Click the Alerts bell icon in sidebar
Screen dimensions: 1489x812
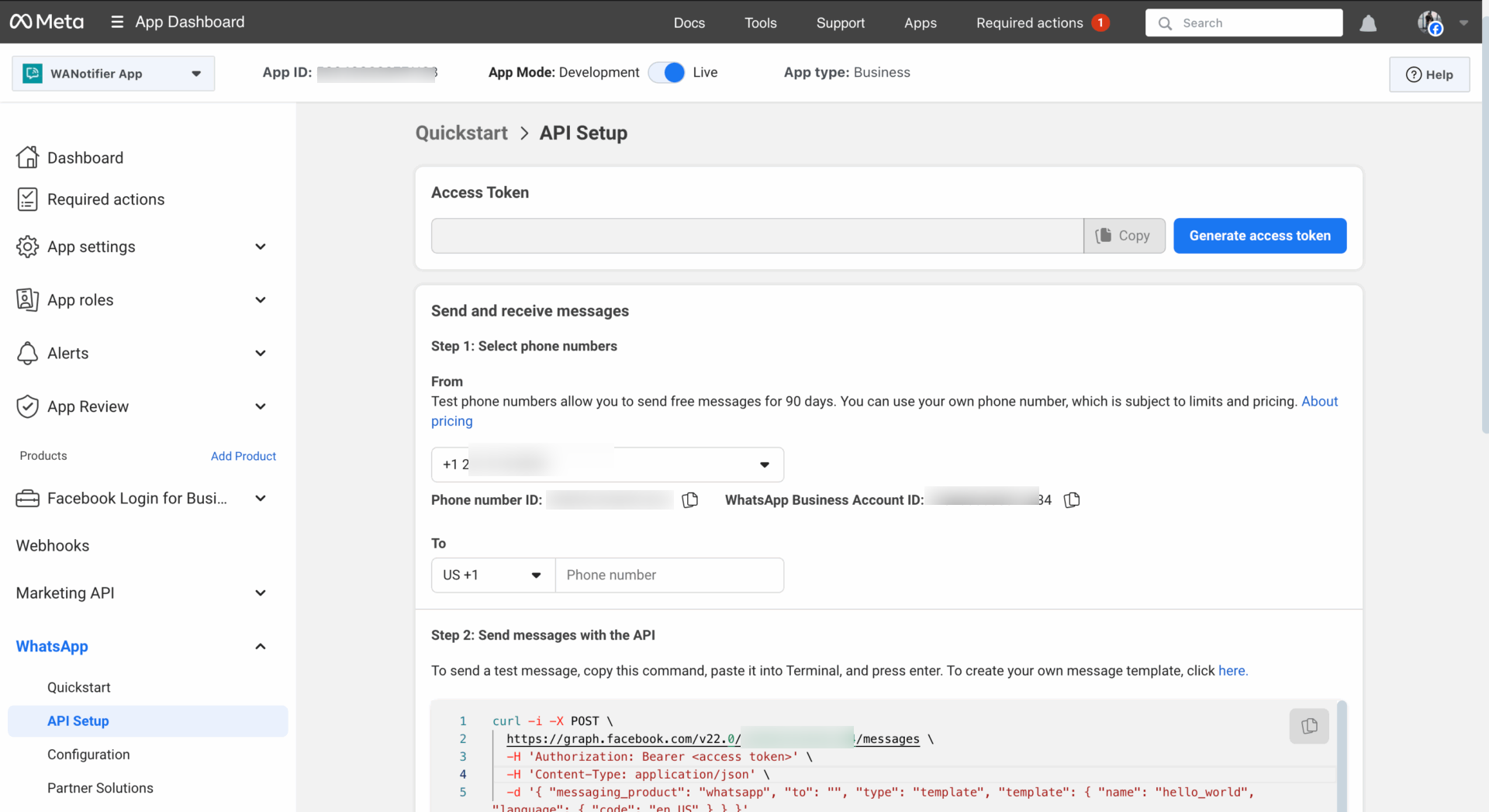(x=27, y=353)
